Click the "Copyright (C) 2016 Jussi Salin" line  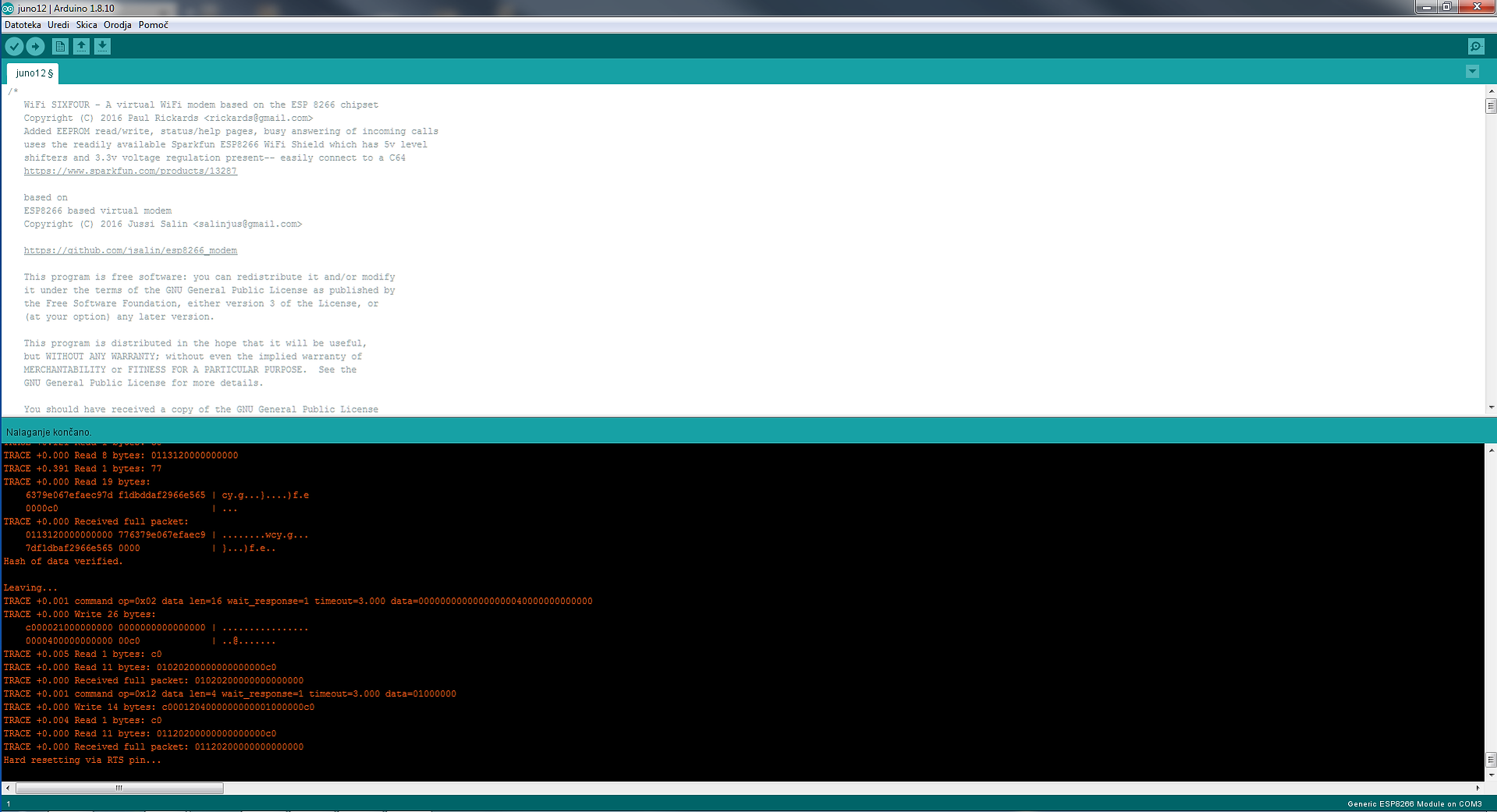(x=162, y=224)
